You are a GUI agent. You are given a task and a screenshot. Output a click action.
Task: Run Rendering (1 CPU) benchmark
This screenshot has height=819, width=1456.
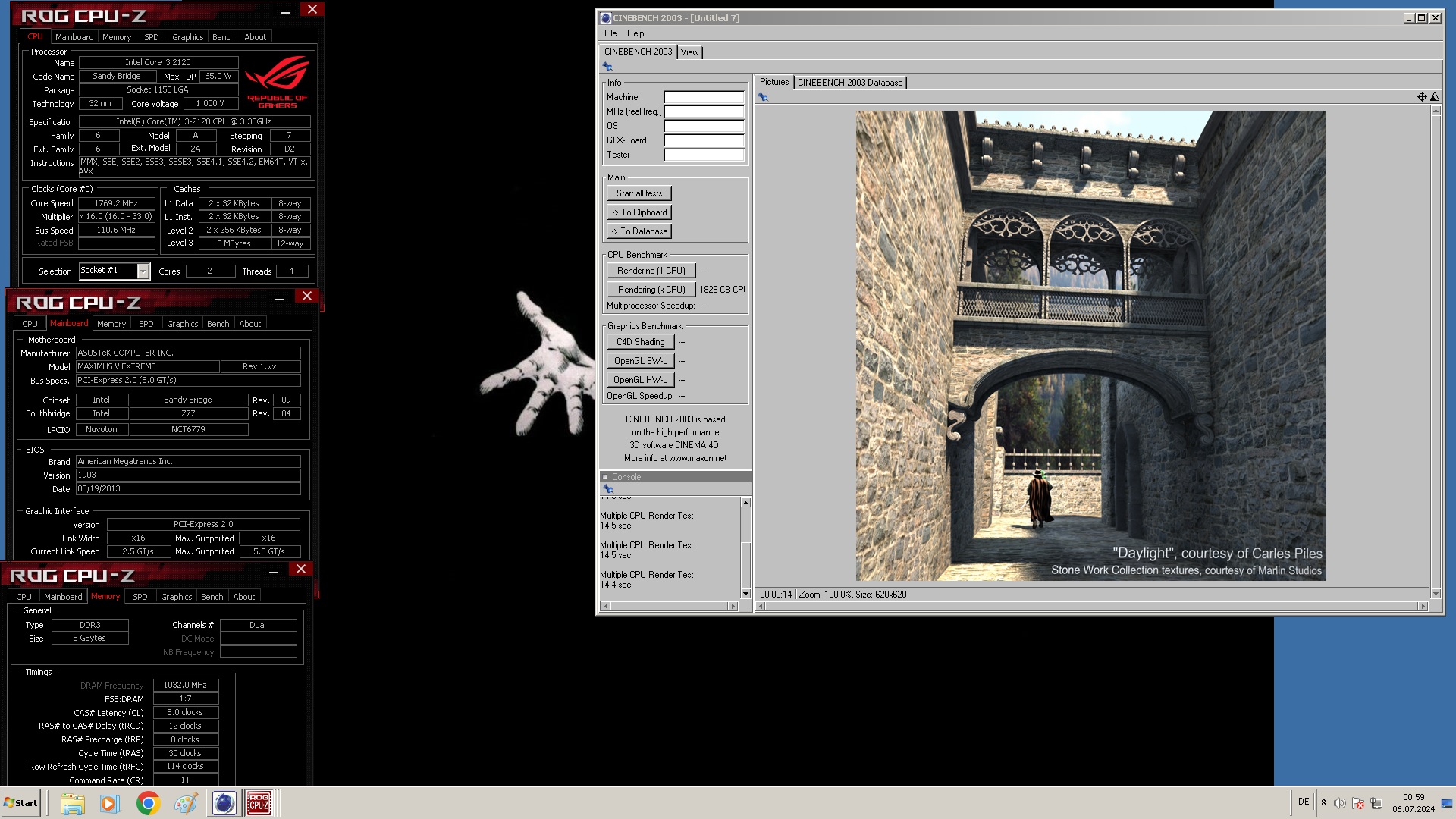point(651,271)
